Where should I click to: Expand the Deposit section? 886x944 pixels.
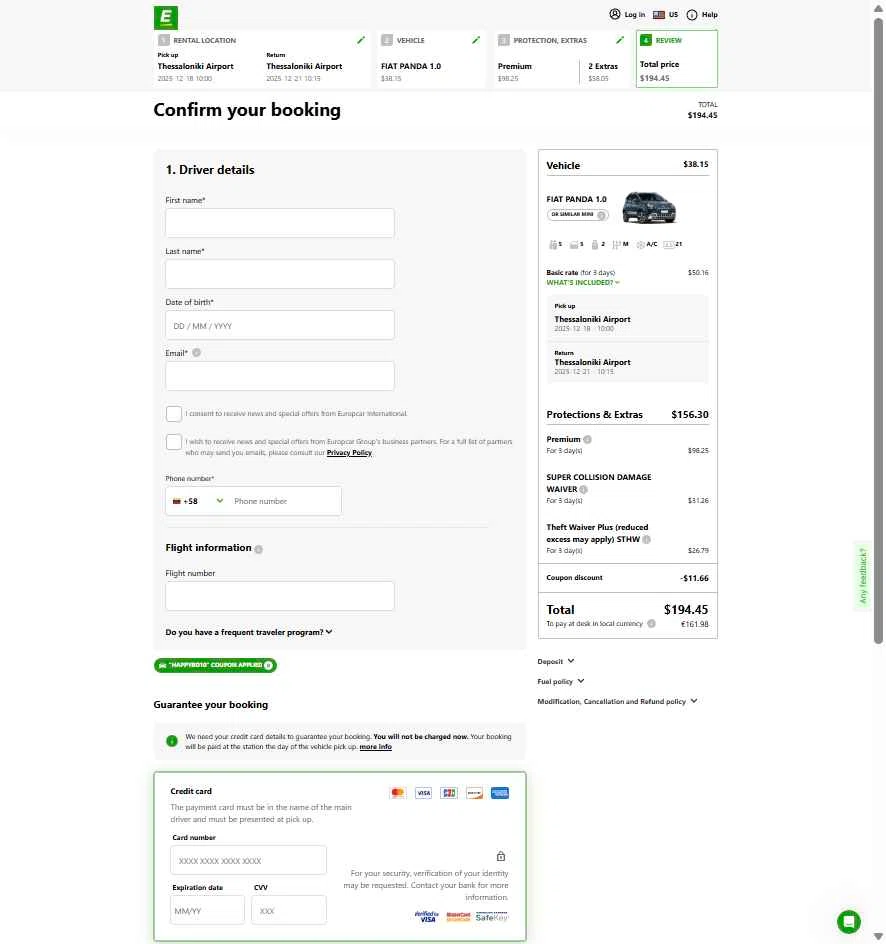(x=556, y=661)
